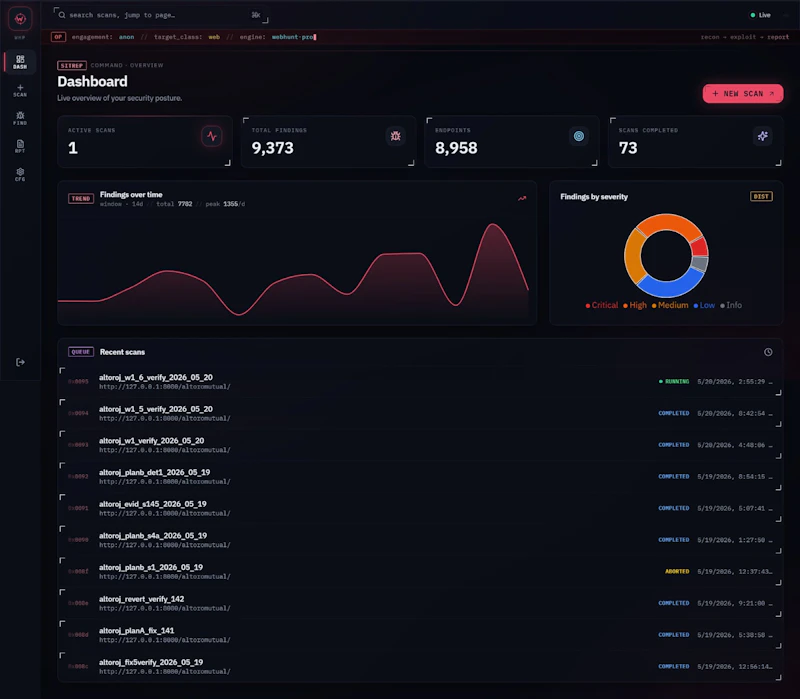Open the RPT reports sidebar item

click(20, 146)
